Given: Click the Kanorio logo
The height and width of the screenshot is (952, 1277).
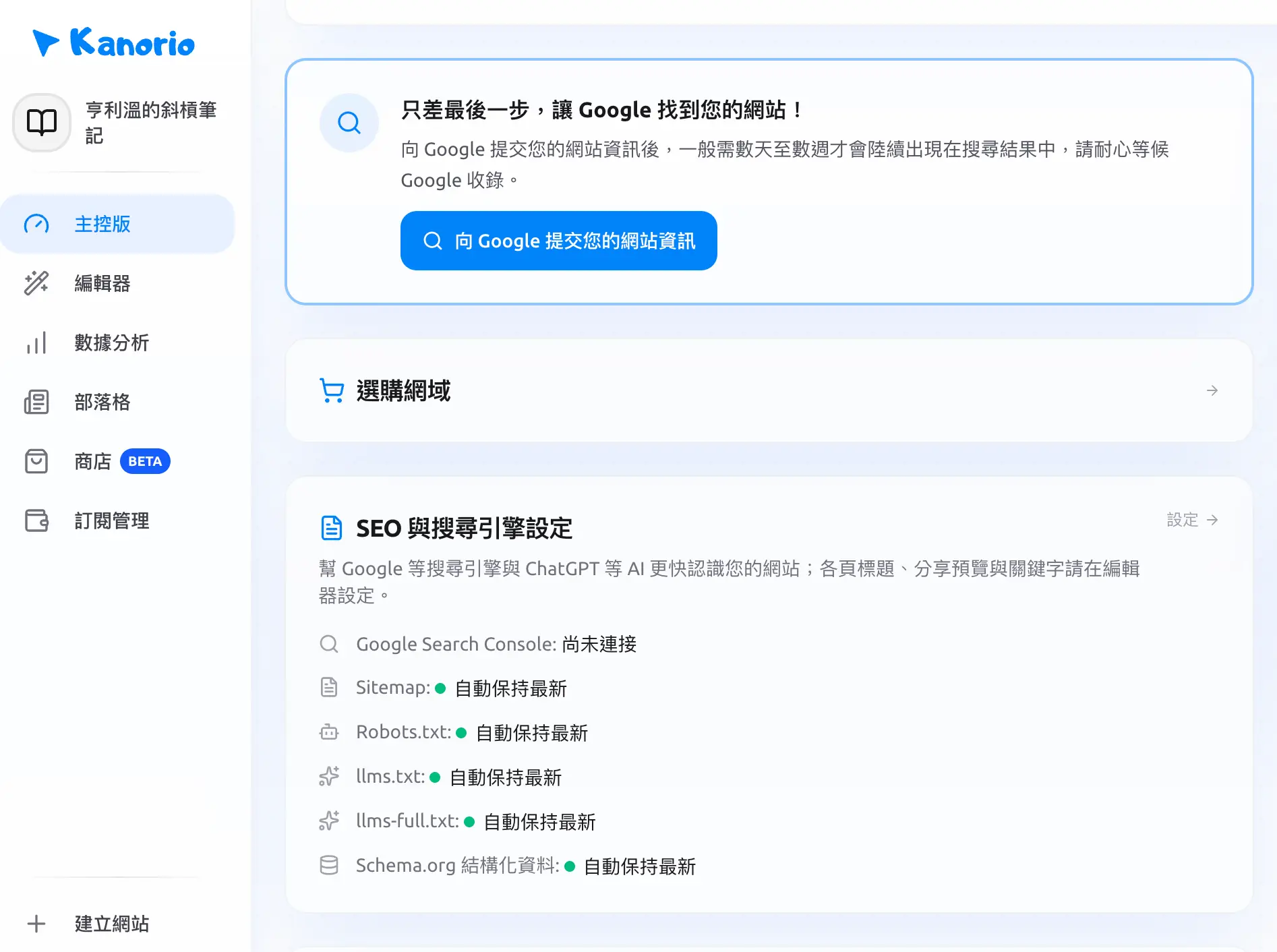Looking at the screenshot, I should 113,43.
